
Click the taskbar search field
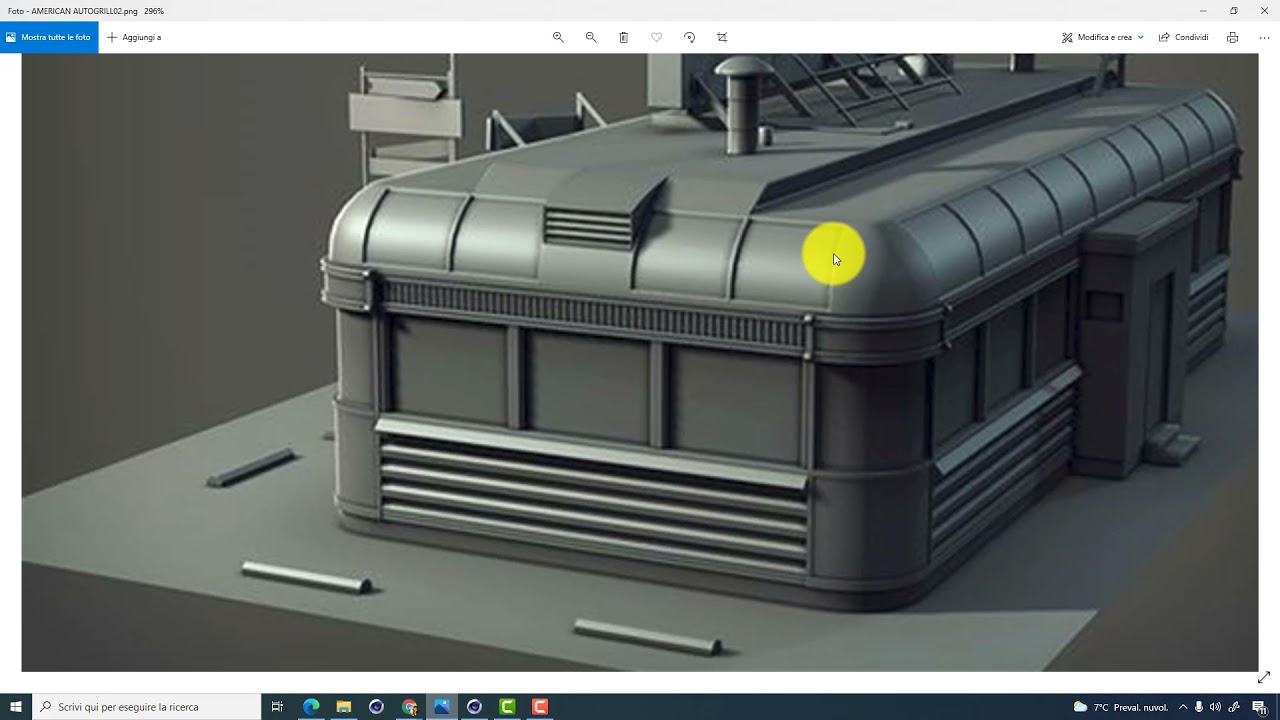pyautogui.click(x=147, y=707)
